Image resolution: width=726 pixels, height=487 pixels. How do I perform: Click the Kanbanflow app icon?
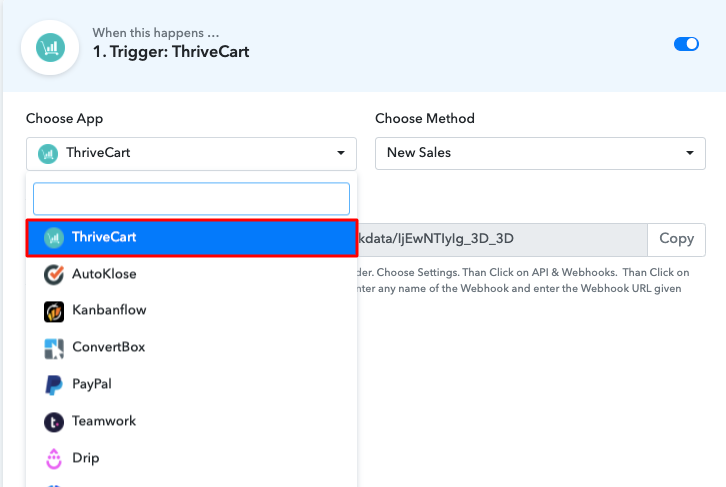click(x=54, y=312)
